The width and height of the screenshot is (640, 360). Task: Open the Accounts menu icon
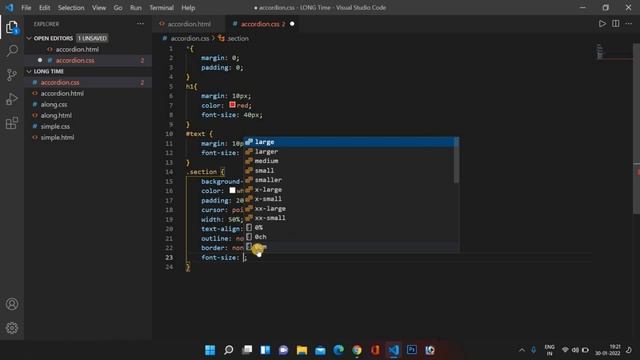coord(12,304)
